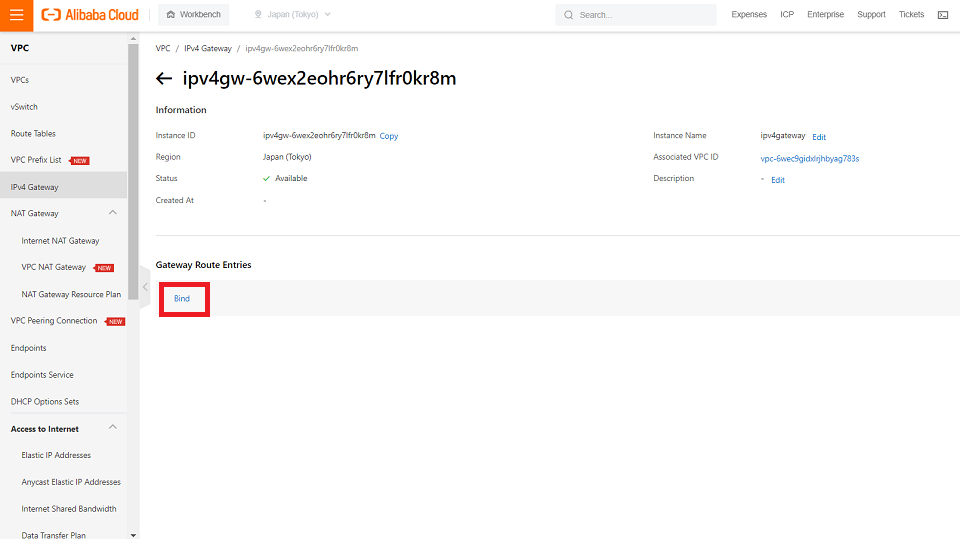Screen dimensions: 960x539
Task: Collapse the Access to Internet section
Action: (x=113, y=428)
